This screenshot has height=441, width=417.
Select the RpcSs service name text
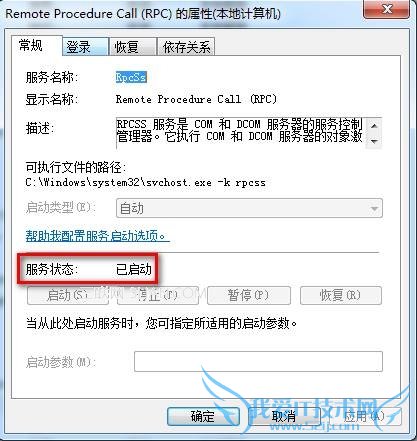coord(131,77)
